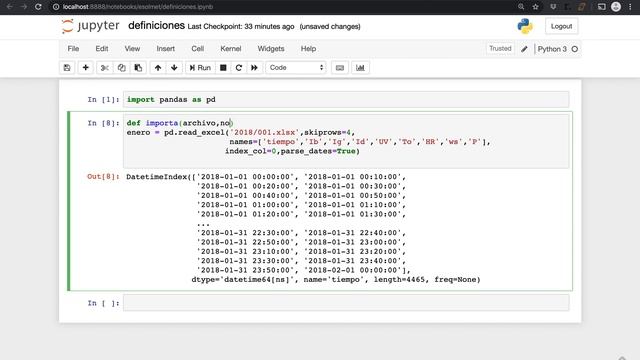The width and height of the screenshot is (640, 360).
Task: Move selected cell down arrow
Action: pos(174,68)
